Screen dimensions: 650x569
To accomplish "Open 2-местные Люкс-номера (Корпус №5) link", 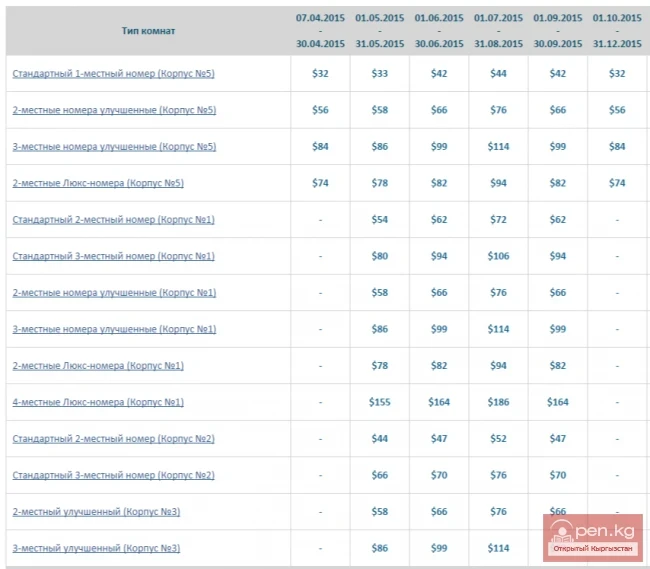I will pos(98,183).
